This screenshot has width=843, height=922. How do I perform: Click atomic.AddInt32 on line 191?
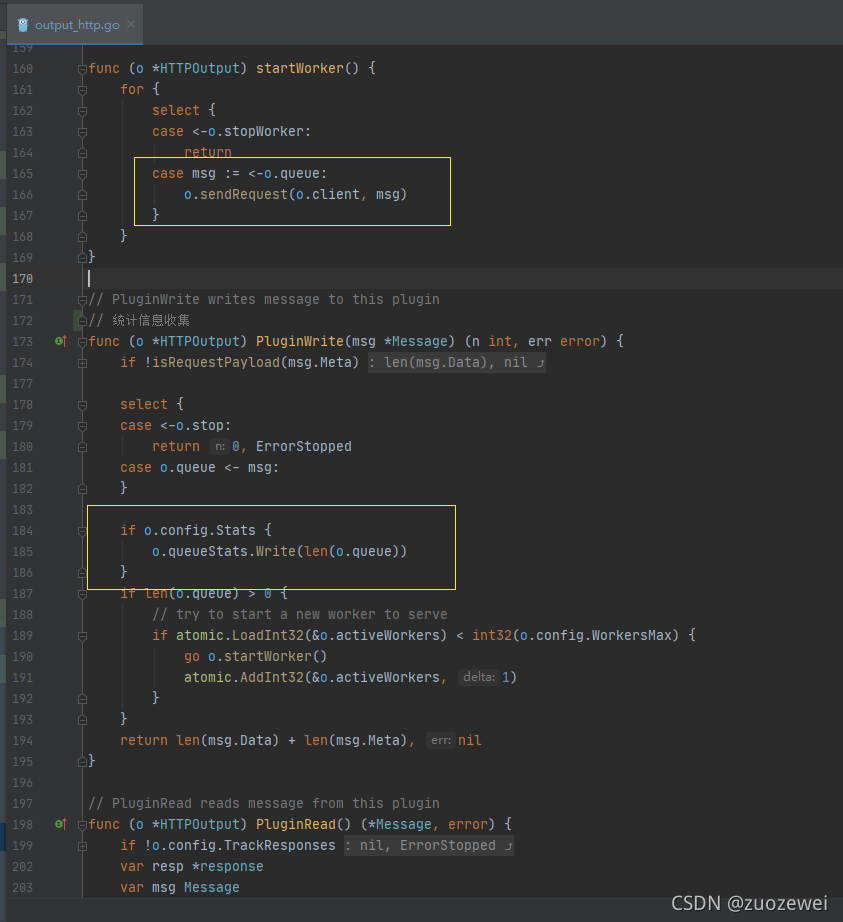pos(244,677)
